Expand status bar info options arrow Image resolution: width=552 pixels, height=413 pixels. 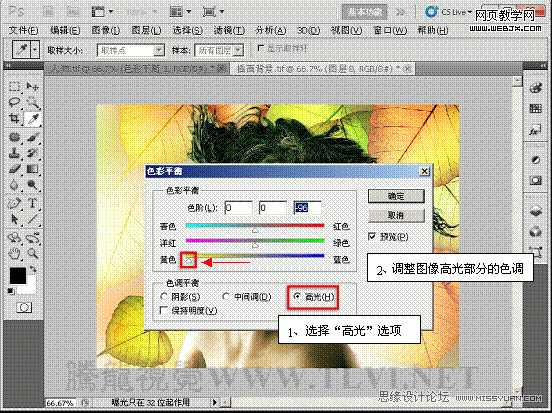pos(215,402)
